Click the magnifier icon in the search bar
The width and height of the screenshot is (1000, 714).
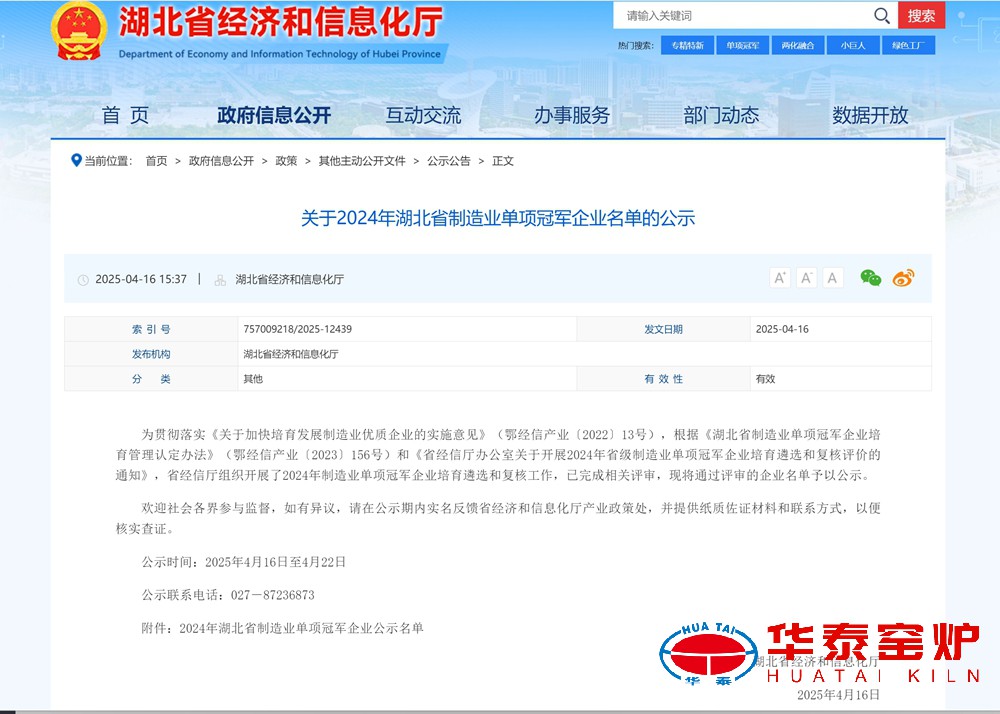[881, 16]
